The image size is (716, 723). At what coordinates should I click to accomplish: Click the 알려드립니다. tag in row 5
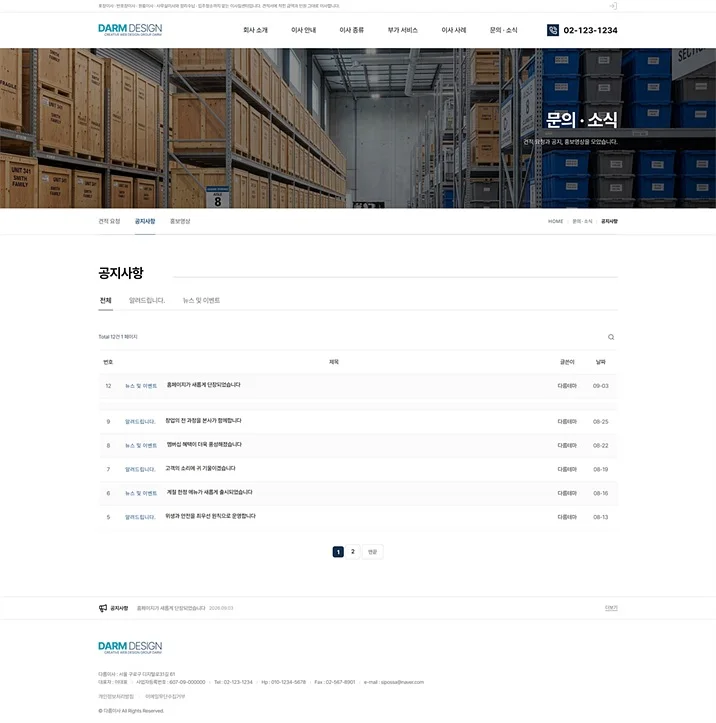[140, 518]
